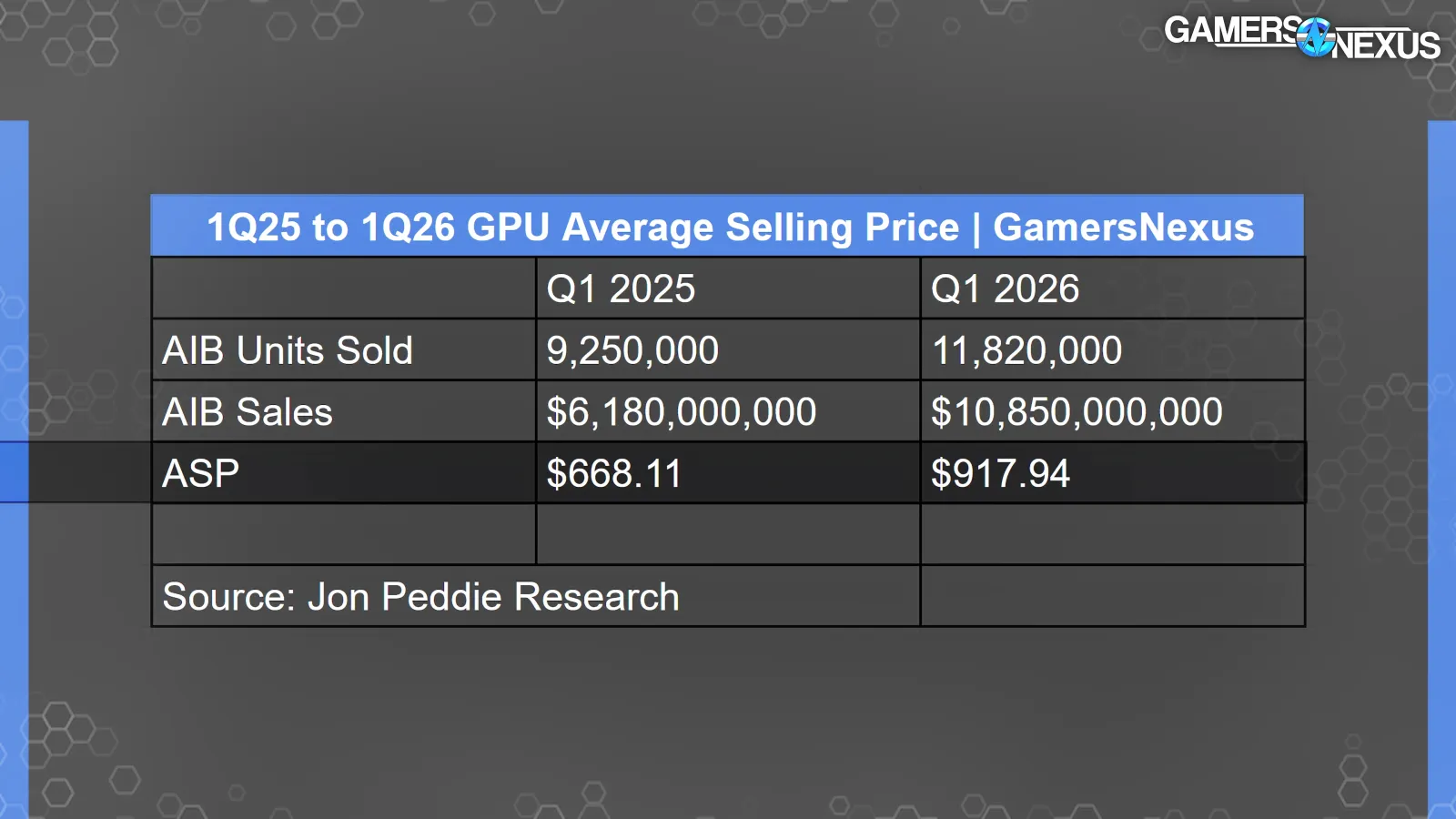The width and height of the screenshot is (1456, 819).
Task: Click the 9,250,000 units cell
Action: [x=728, y=350]
